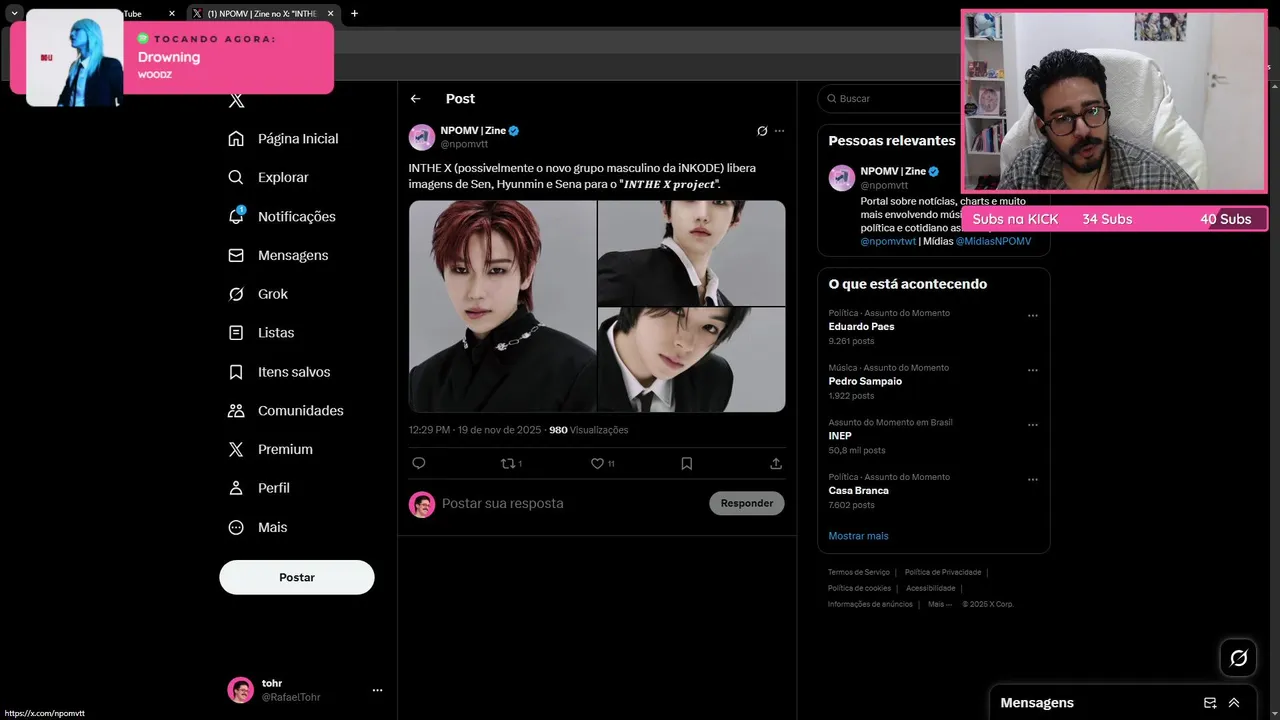The width and height of the screenshot is (1280, 720).
Task: Close the YouTube browser tab
Action: (172, 14)
